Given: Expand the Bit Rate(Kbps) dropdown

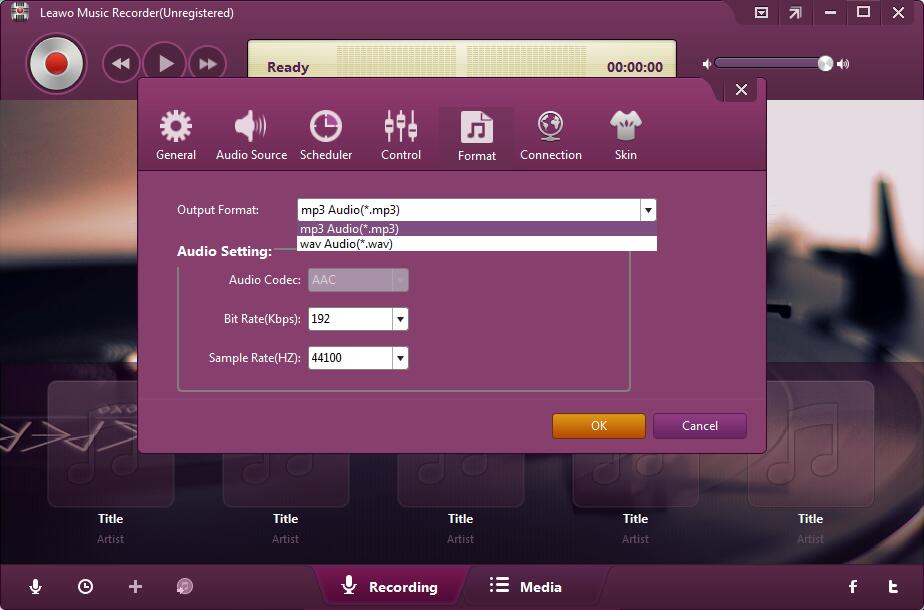Looking at the screenshot, I should point(400,319).
